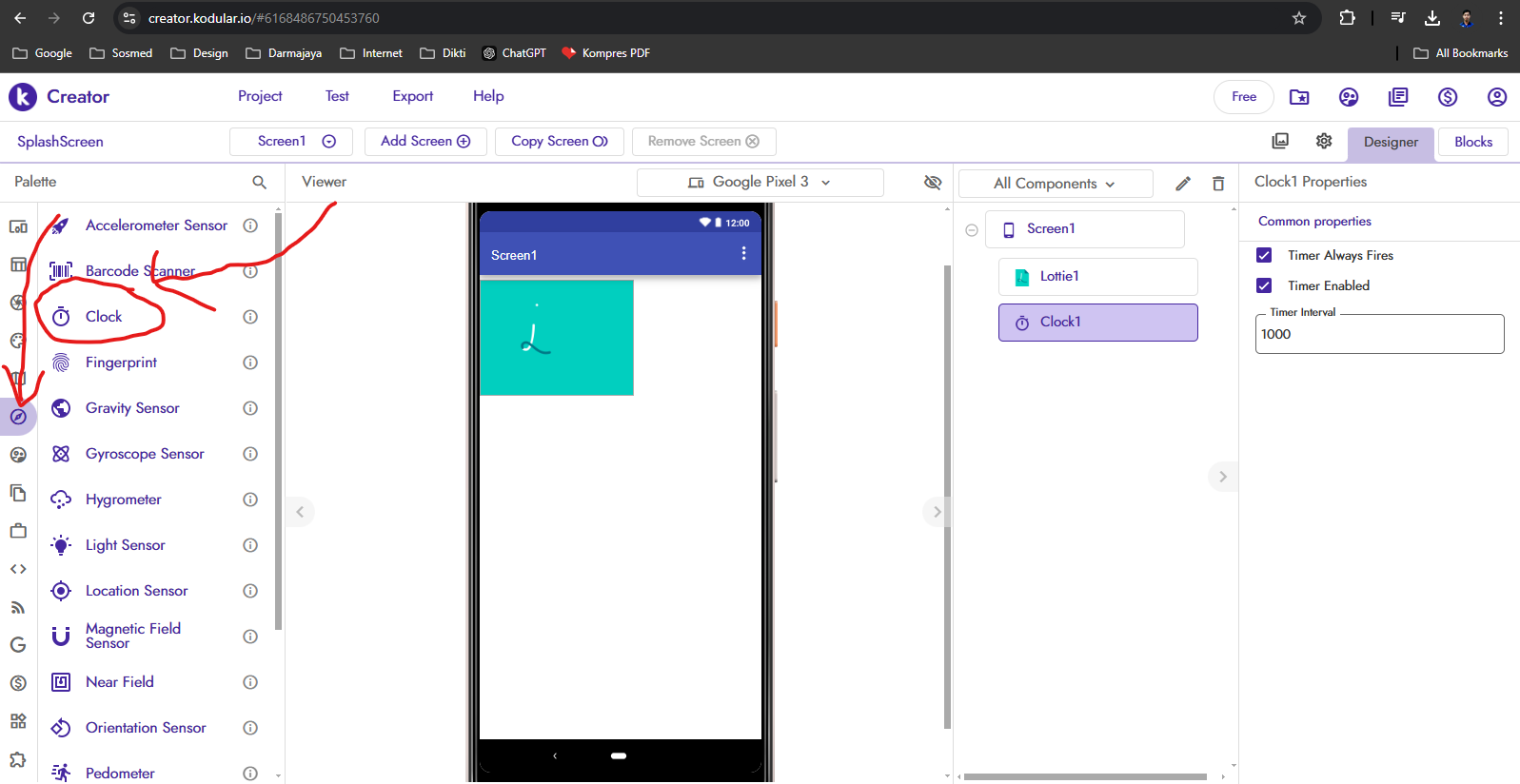
Task: Expand viewer with right arrow
Action: click(x=937, y=512)
